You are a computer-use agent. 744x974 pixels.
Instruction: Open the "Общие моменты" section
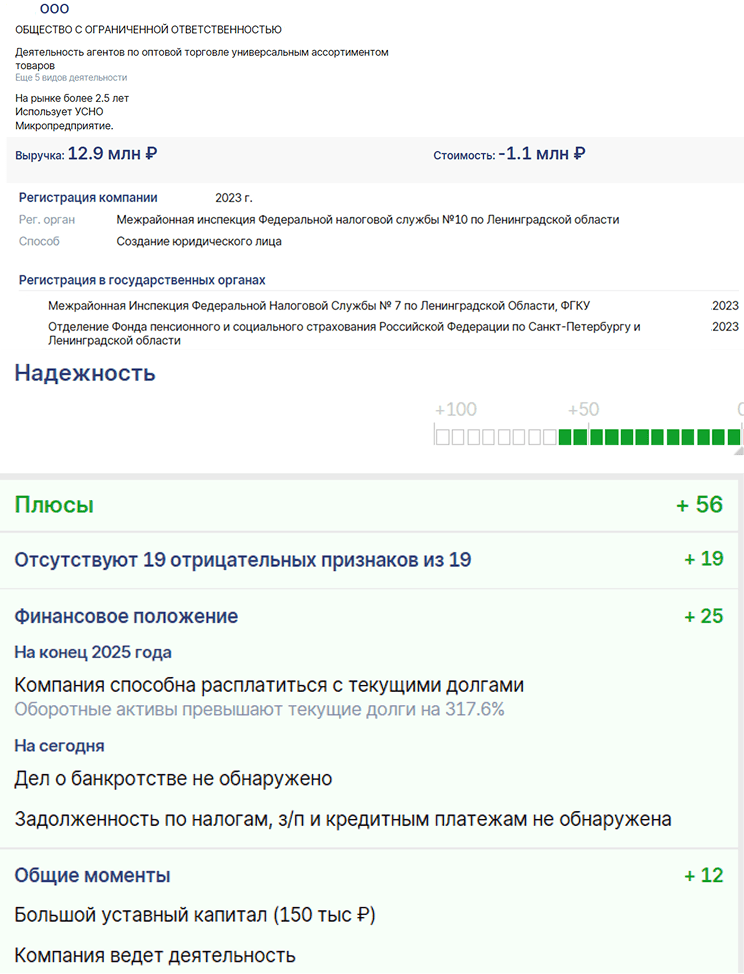pyautogui.click(x=93, y=875)
